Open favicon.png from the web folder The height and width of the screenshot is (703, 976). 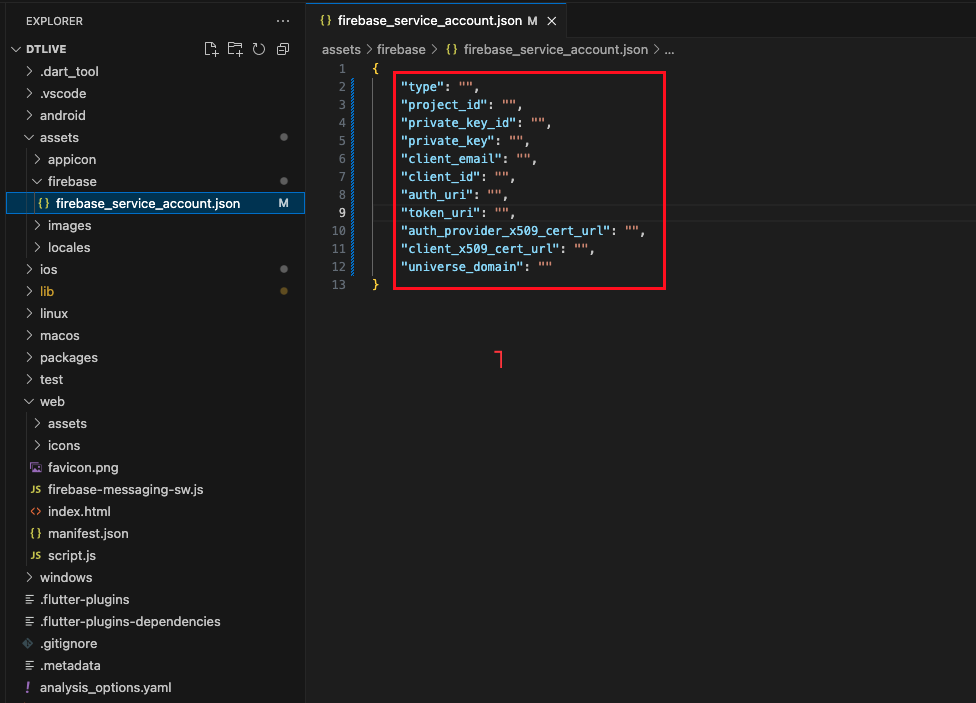[x=156, y=468]
